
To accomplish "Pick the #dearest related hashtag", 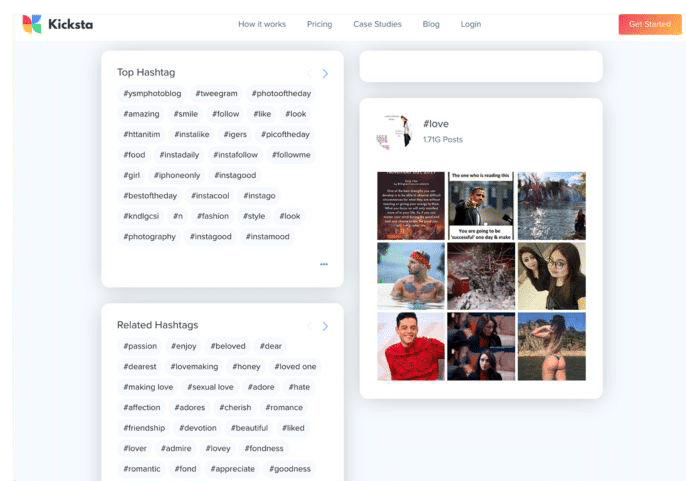I will [140, 367].
